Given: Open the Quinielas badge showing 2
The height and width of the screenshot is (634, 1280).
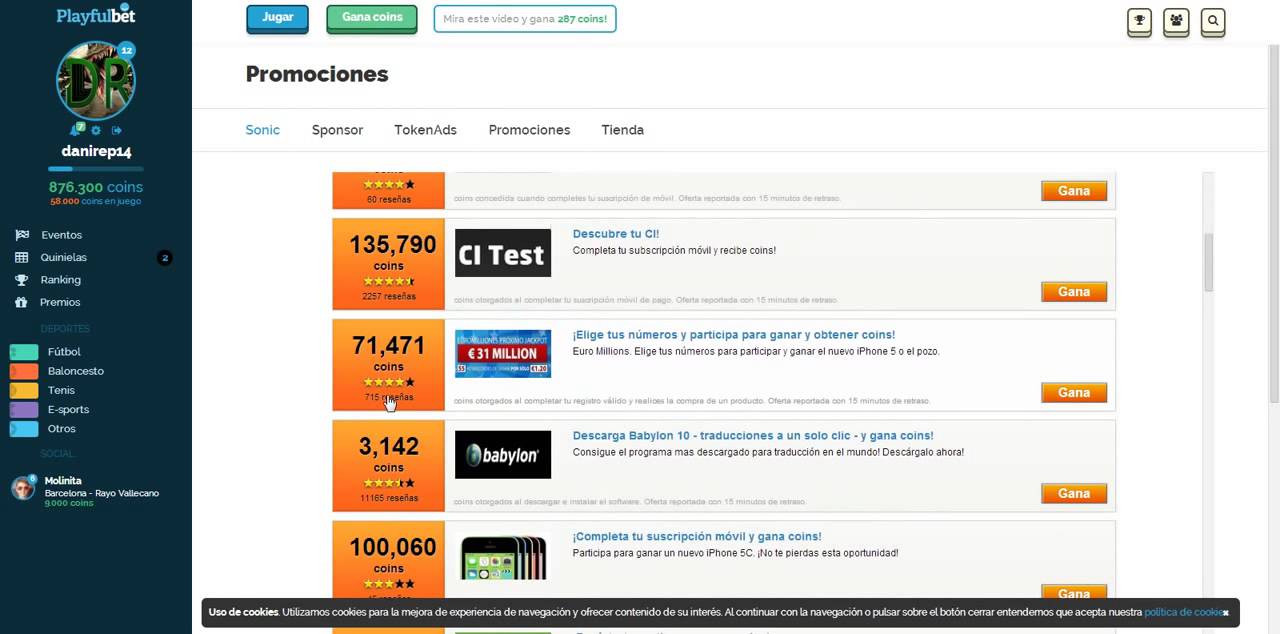Looking at the screenshot, I should pos(165,258).
